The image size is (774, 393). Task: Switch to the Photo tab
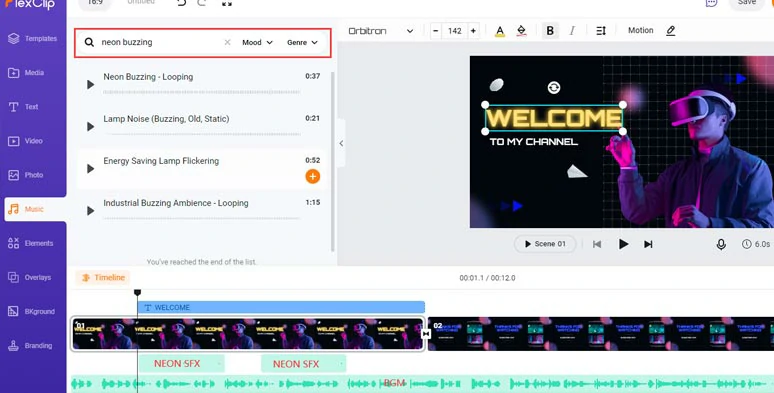click(33, 175)
